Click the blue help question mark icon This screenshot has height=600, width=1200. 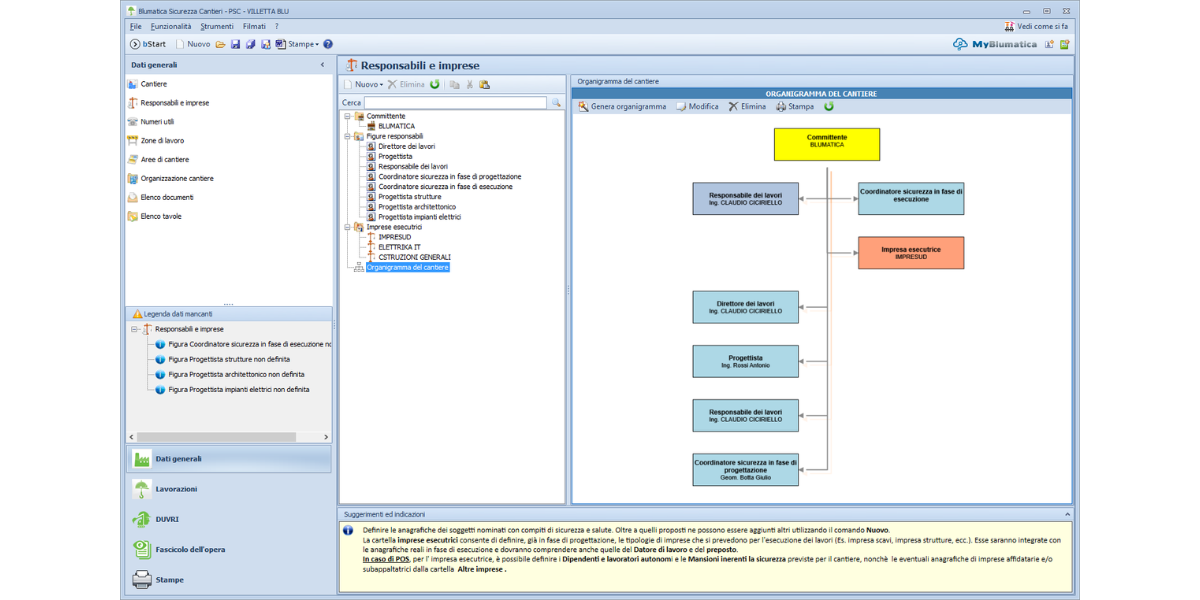328,44
